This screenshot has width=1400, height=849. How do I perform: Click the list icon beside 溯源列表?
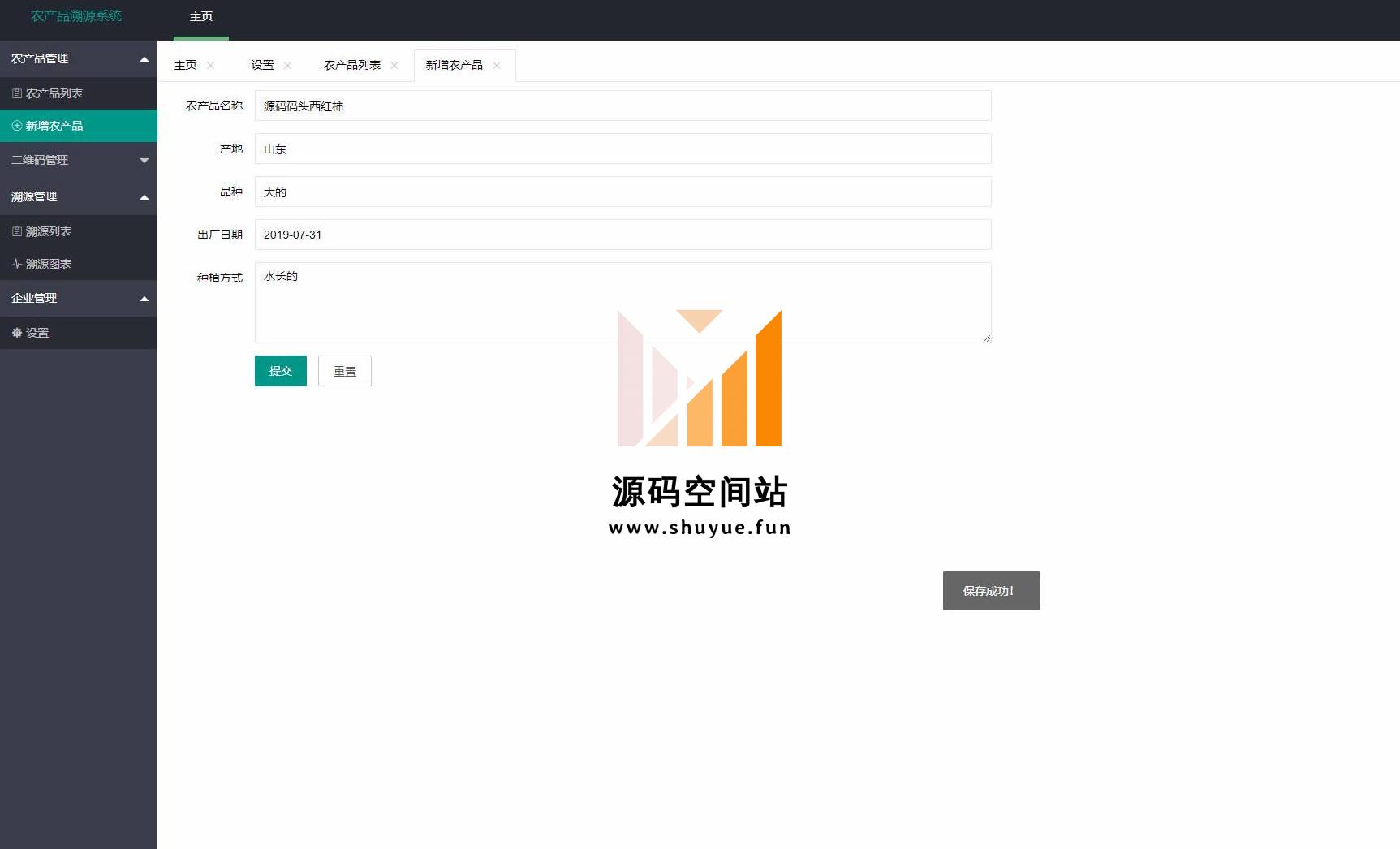point(17,231)
